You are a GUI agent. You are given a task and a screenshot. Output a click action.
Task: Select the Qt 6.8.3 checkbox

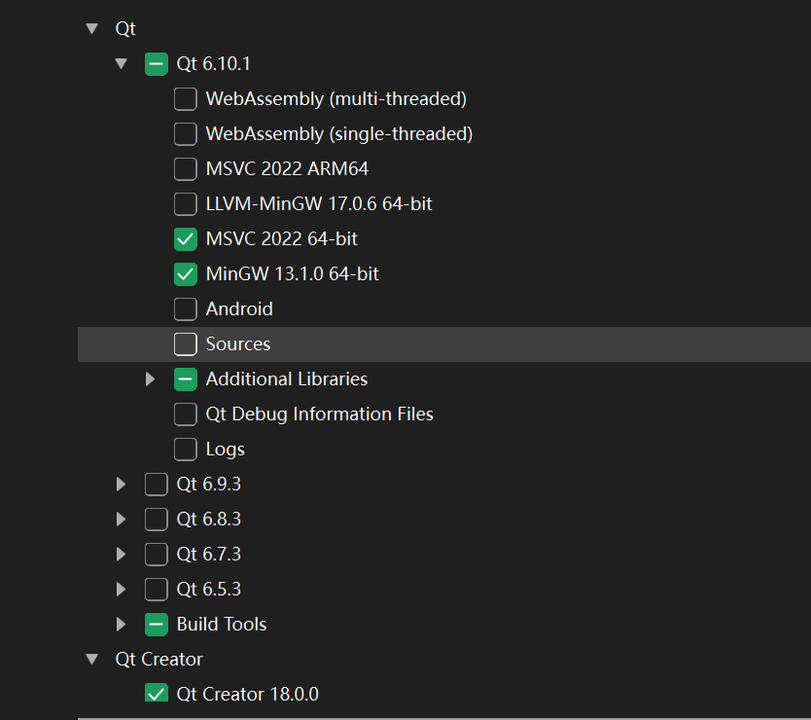[x=156, y=519]
